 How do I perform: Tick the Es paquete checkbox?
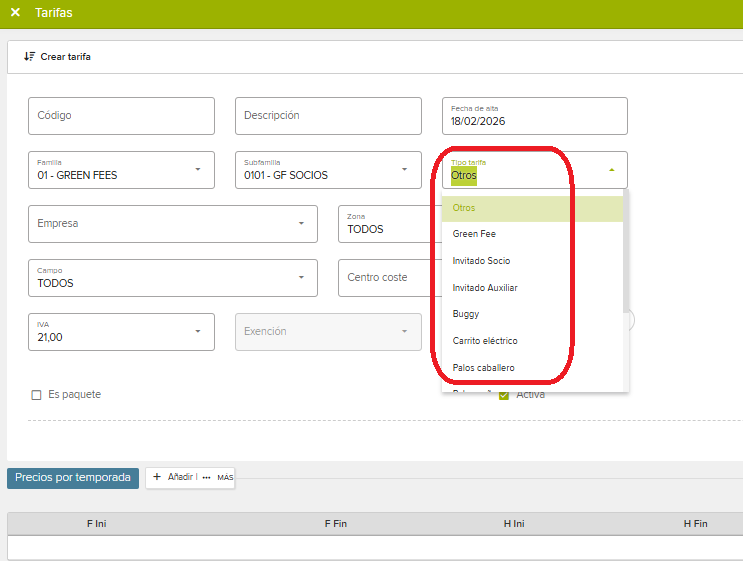tap(37, 395)
